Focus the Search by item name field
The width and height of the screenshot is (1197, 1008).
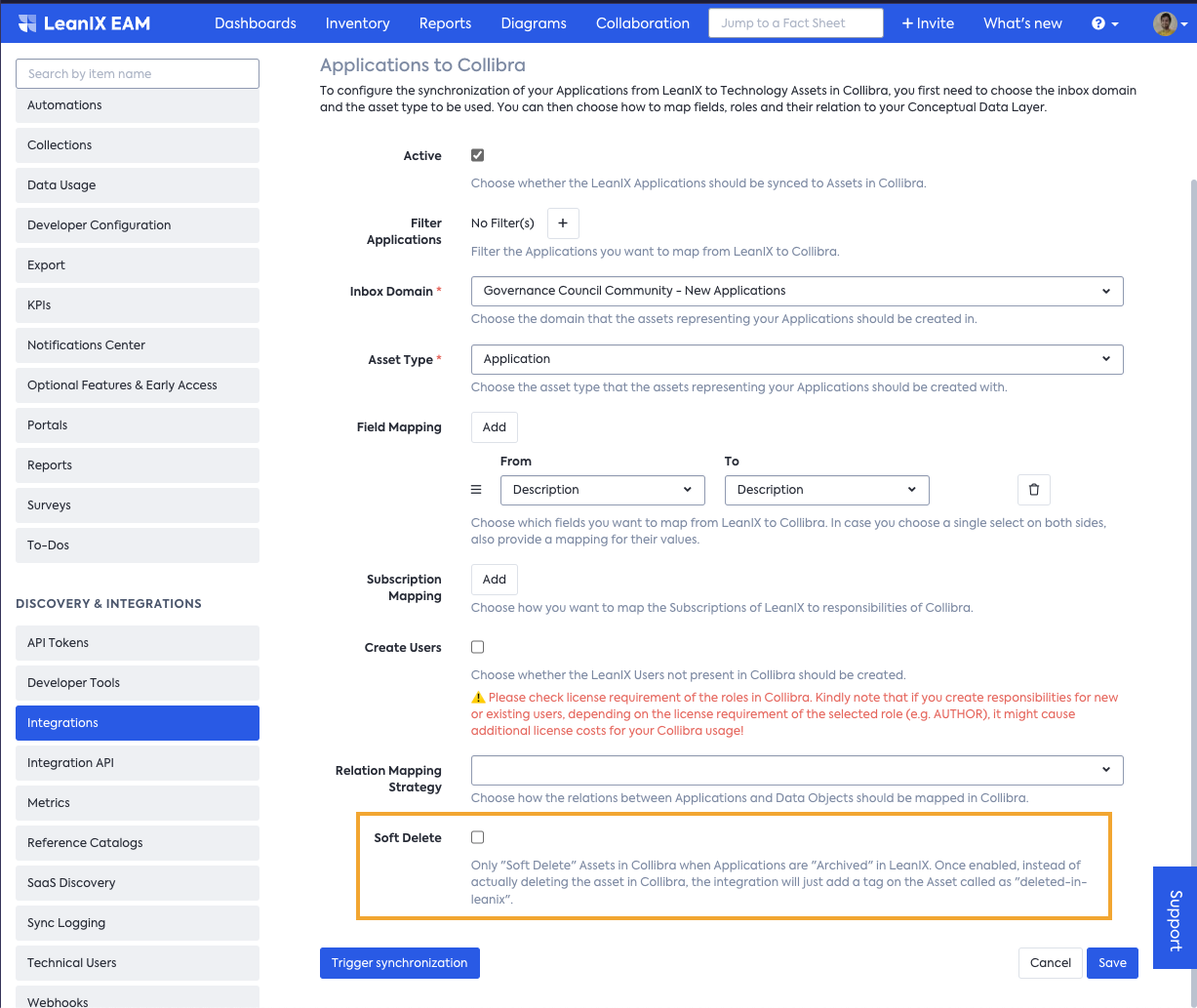click(138, 74)
